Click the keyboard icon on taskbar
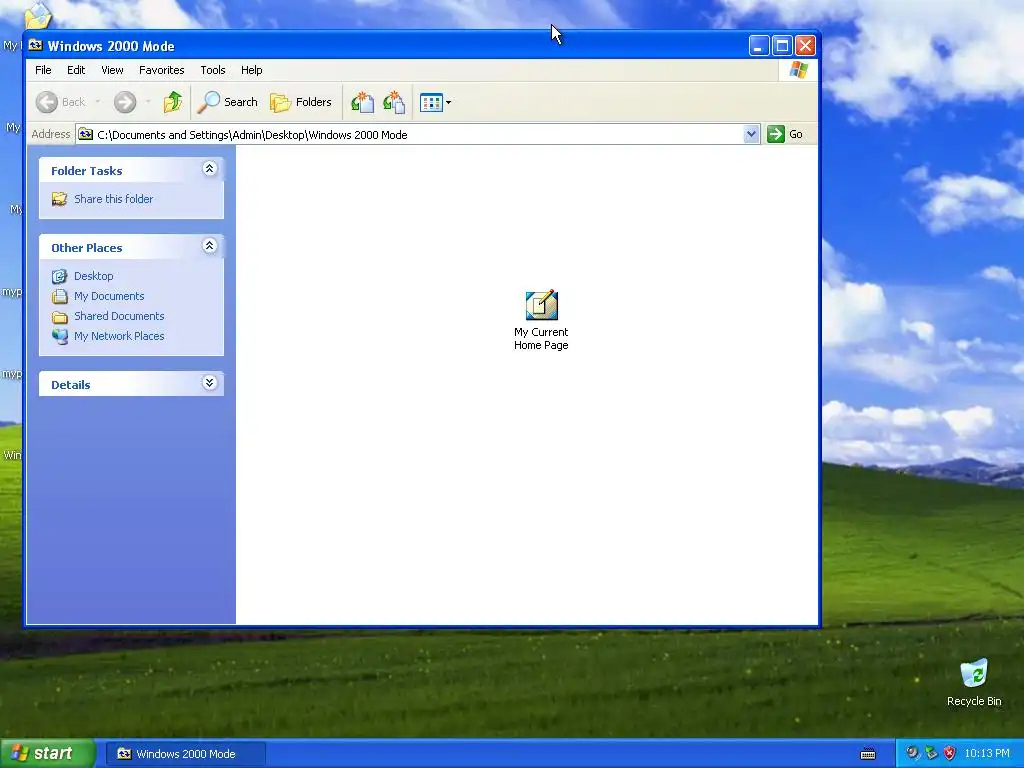 click(868, 754)
